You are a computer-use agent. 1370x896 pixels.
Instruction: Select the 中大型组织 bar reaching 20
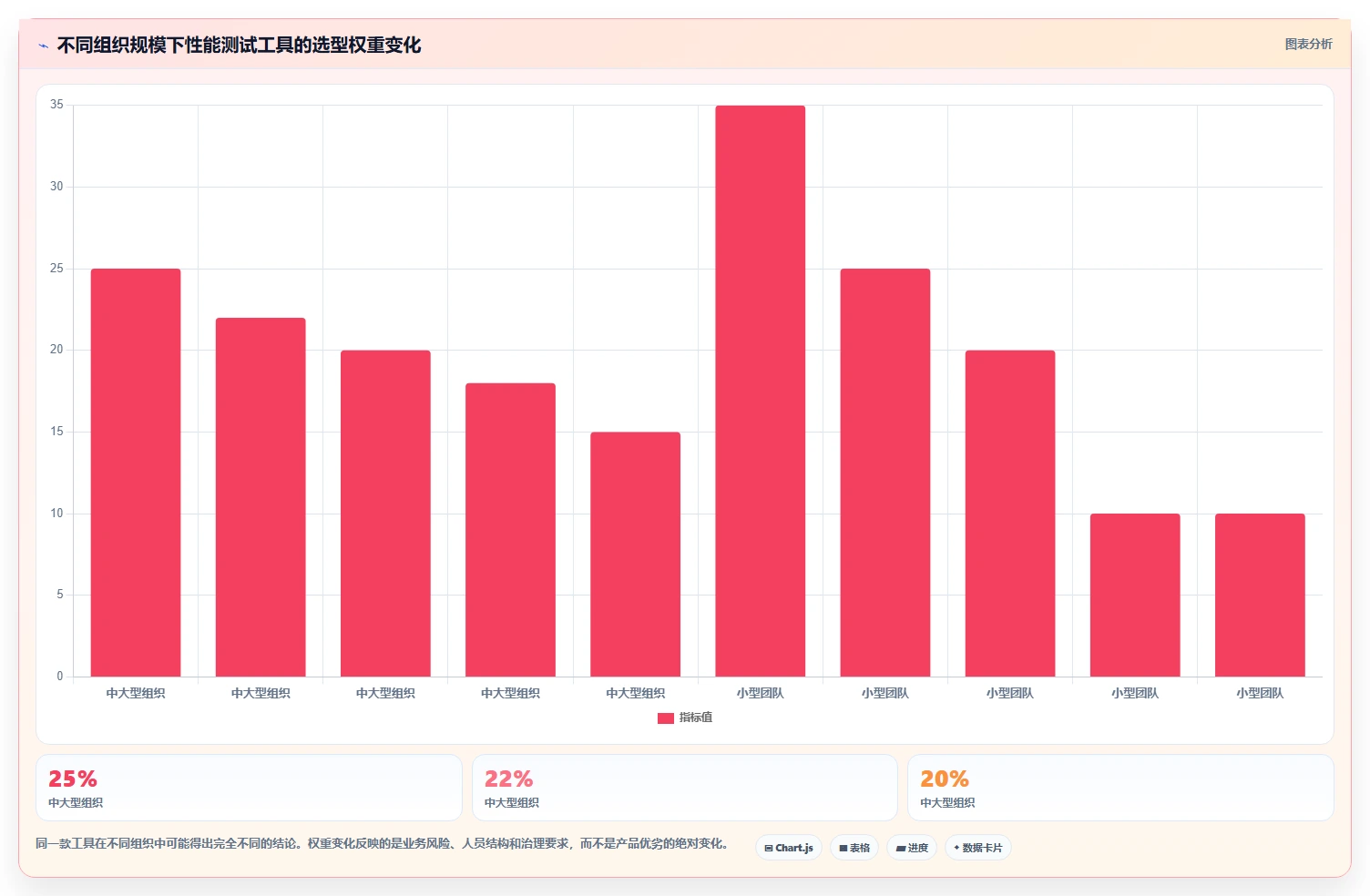pos(385,514)
